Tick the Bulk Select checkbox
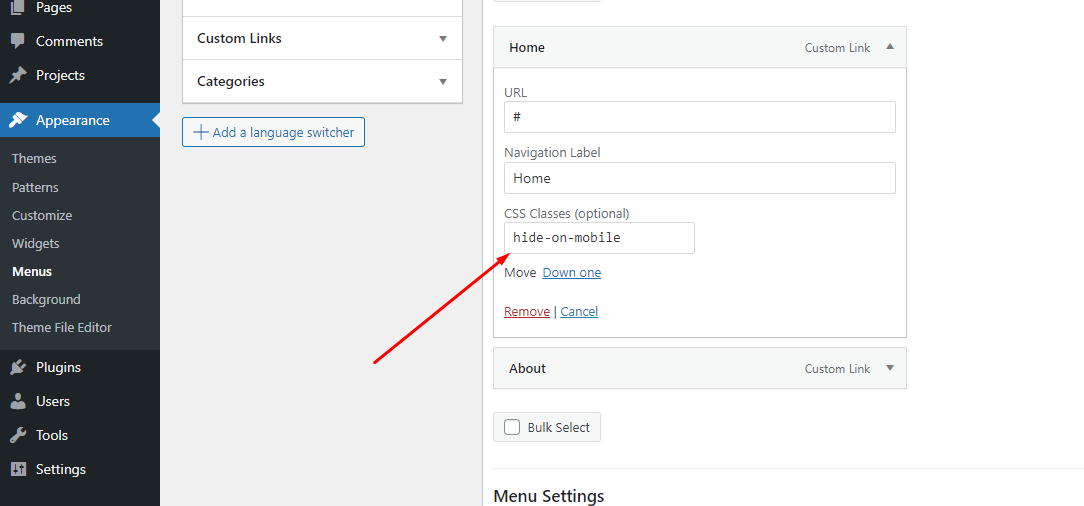 click(x=512, y=427)
